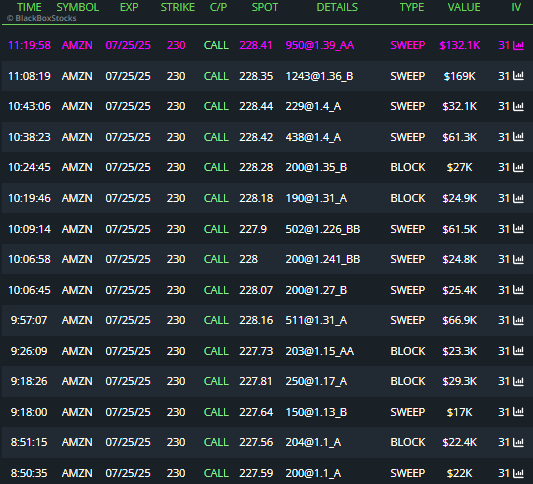Click the $29.3K value cell
The height and width of the screenshot is (484, 533).
pyautogui.click(x=460, y=381)
